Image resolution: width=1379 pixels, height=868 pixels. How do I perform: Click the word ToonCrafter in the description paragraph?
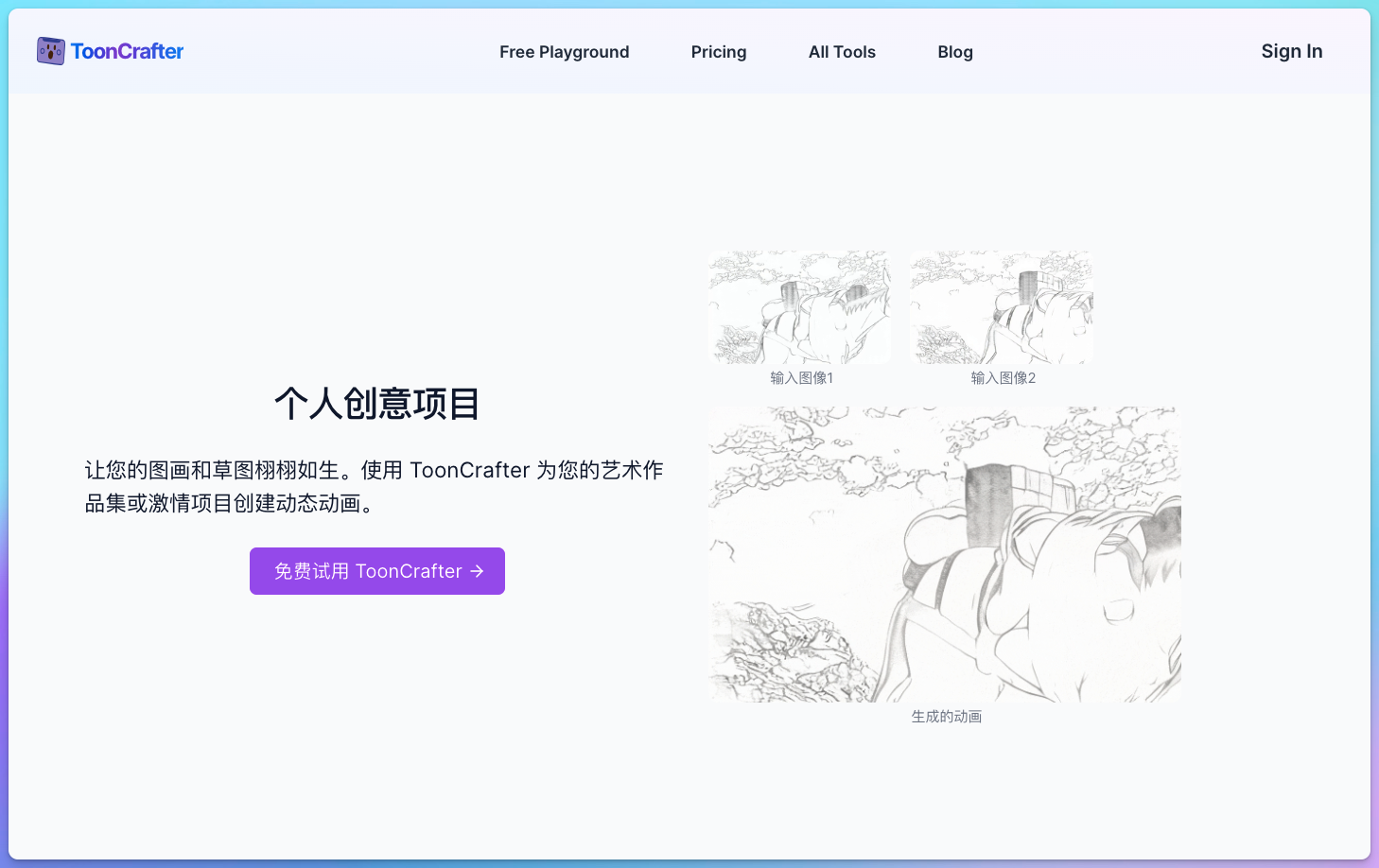point(469,470)
